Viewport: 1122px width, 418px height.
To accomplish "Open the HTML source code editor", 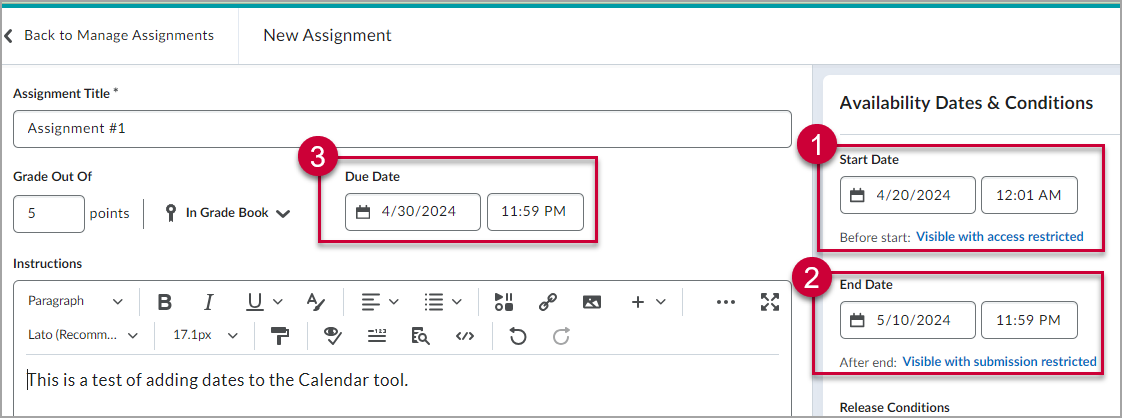I will coord(464,336).
